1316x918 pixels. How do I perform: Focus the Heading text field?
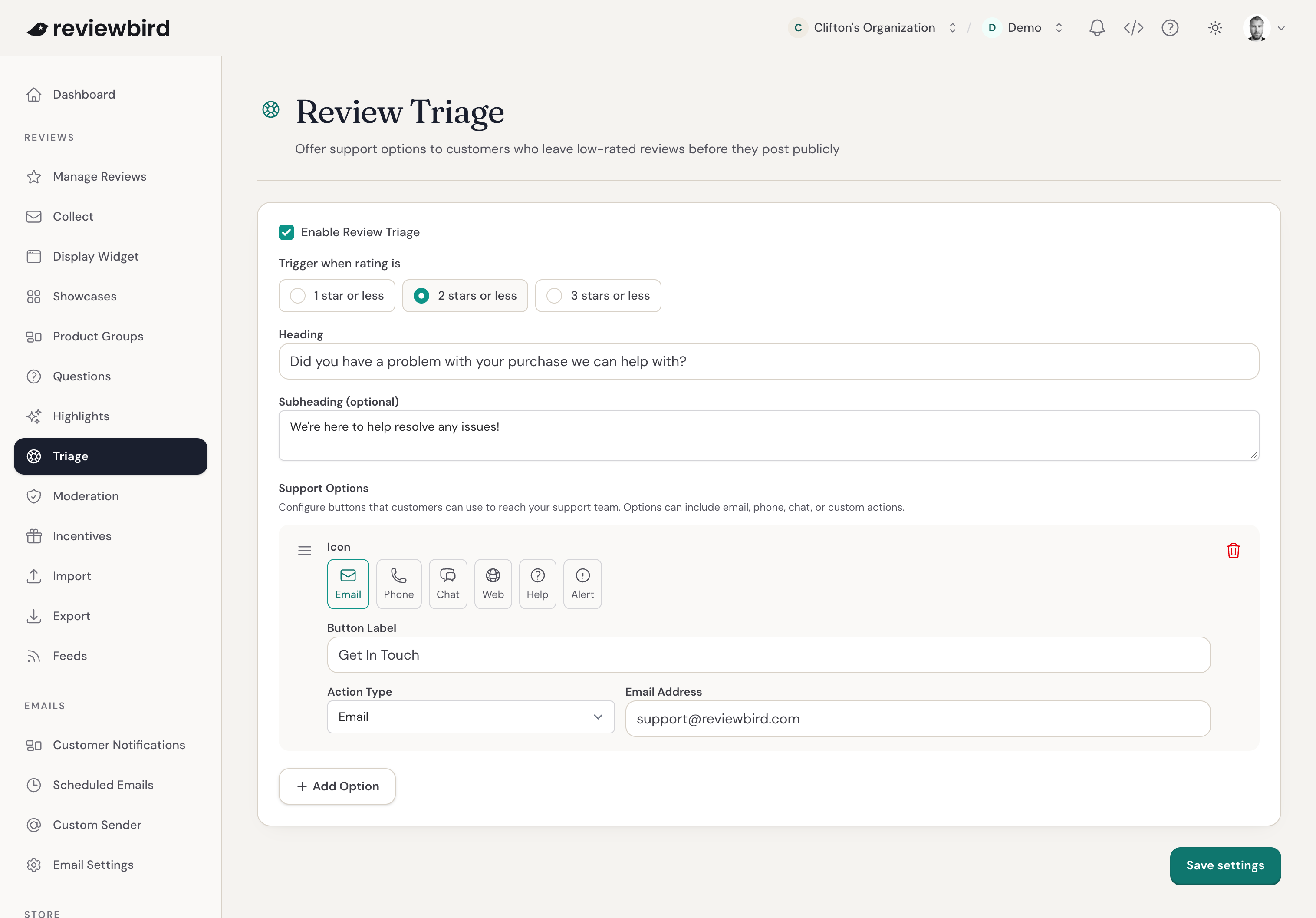point(769,361)
